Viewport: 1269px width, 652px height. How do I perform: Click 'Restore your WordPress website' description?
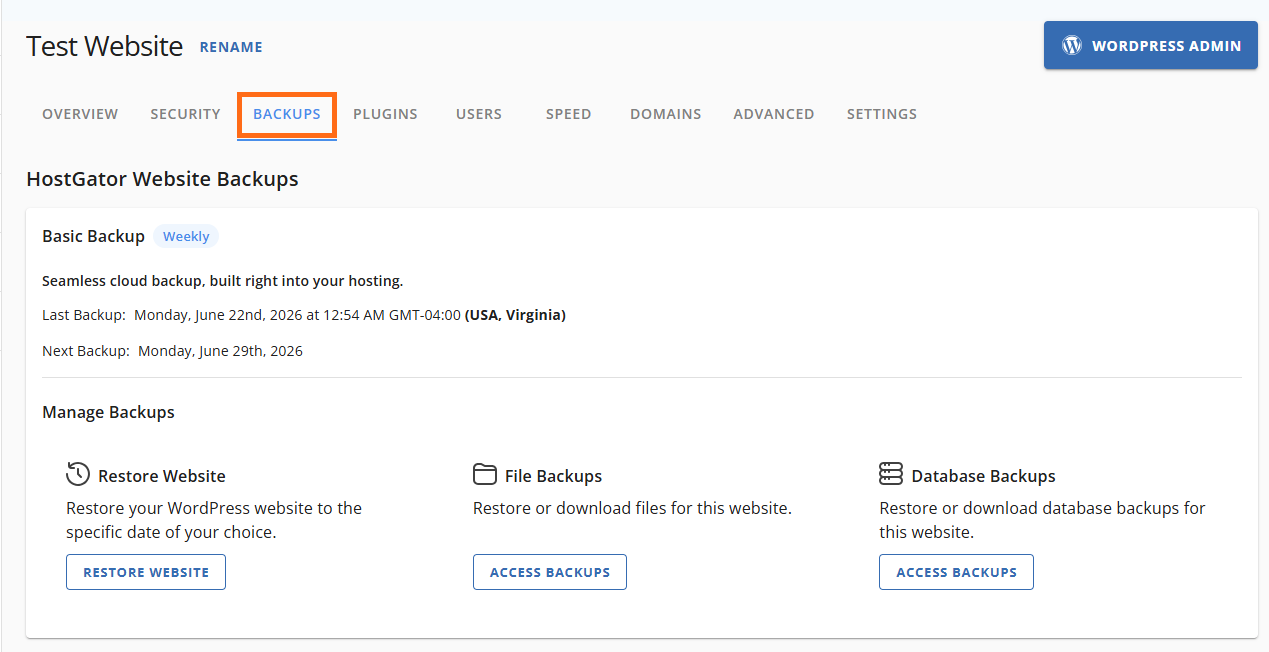(x=214, y=520)
